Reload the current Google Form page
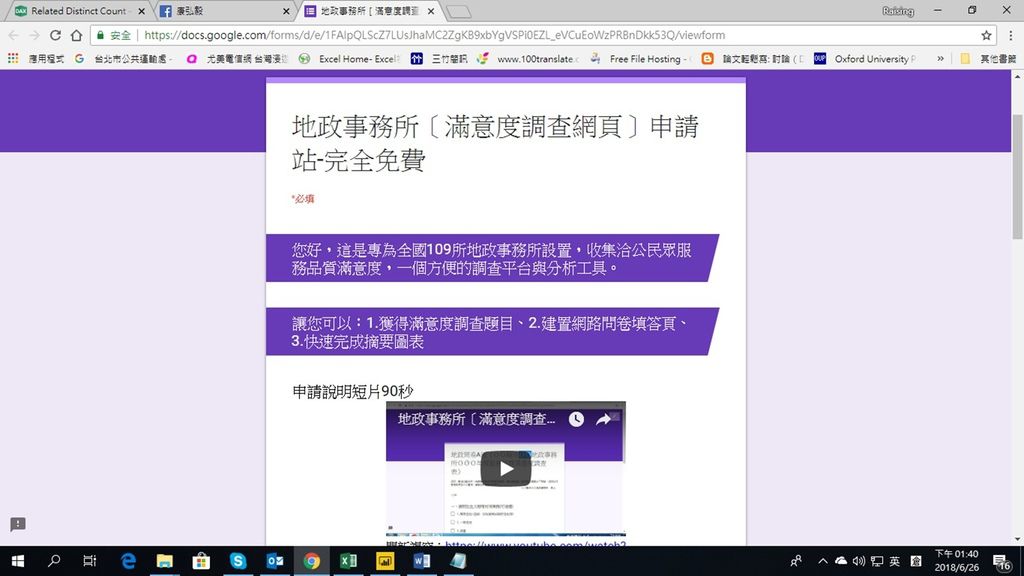Viewport: 1024px width, 576px height. (56, 35)
